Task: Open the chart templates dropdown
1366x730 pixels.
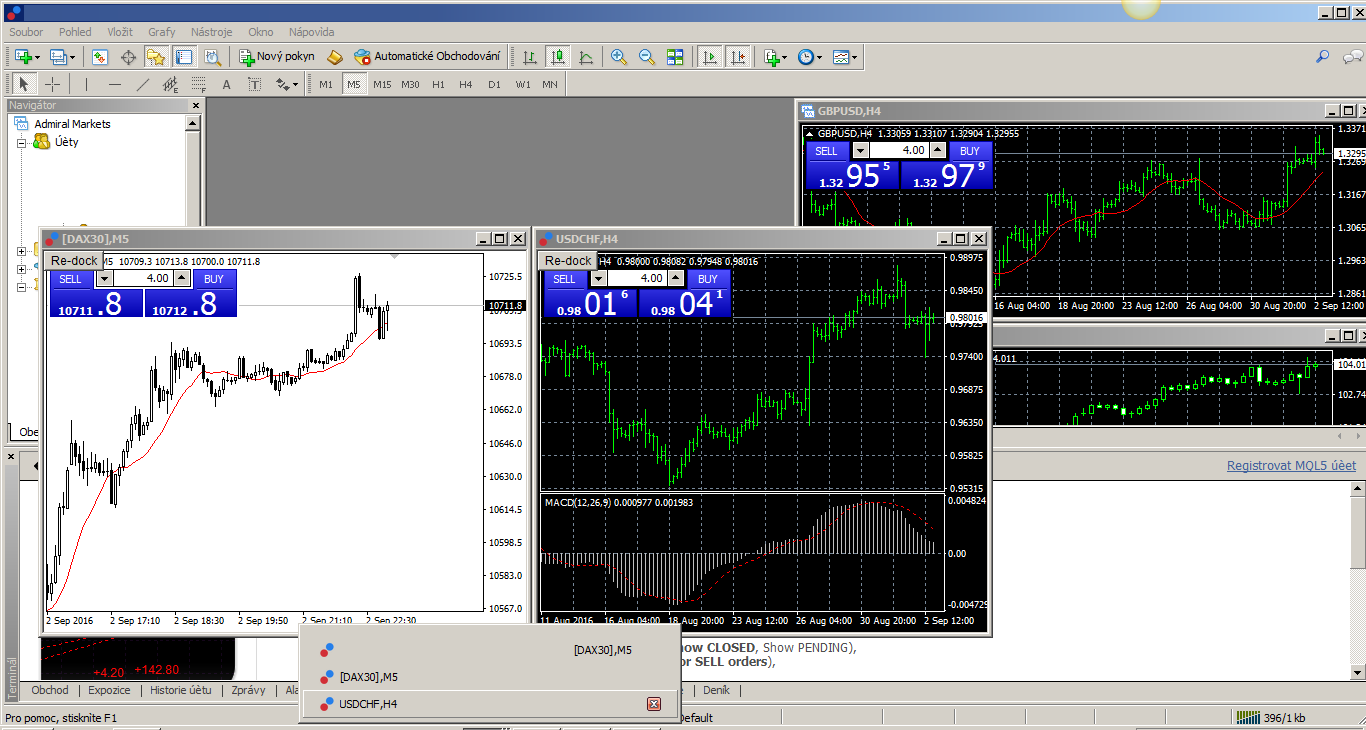Action: tap(845, 57)
